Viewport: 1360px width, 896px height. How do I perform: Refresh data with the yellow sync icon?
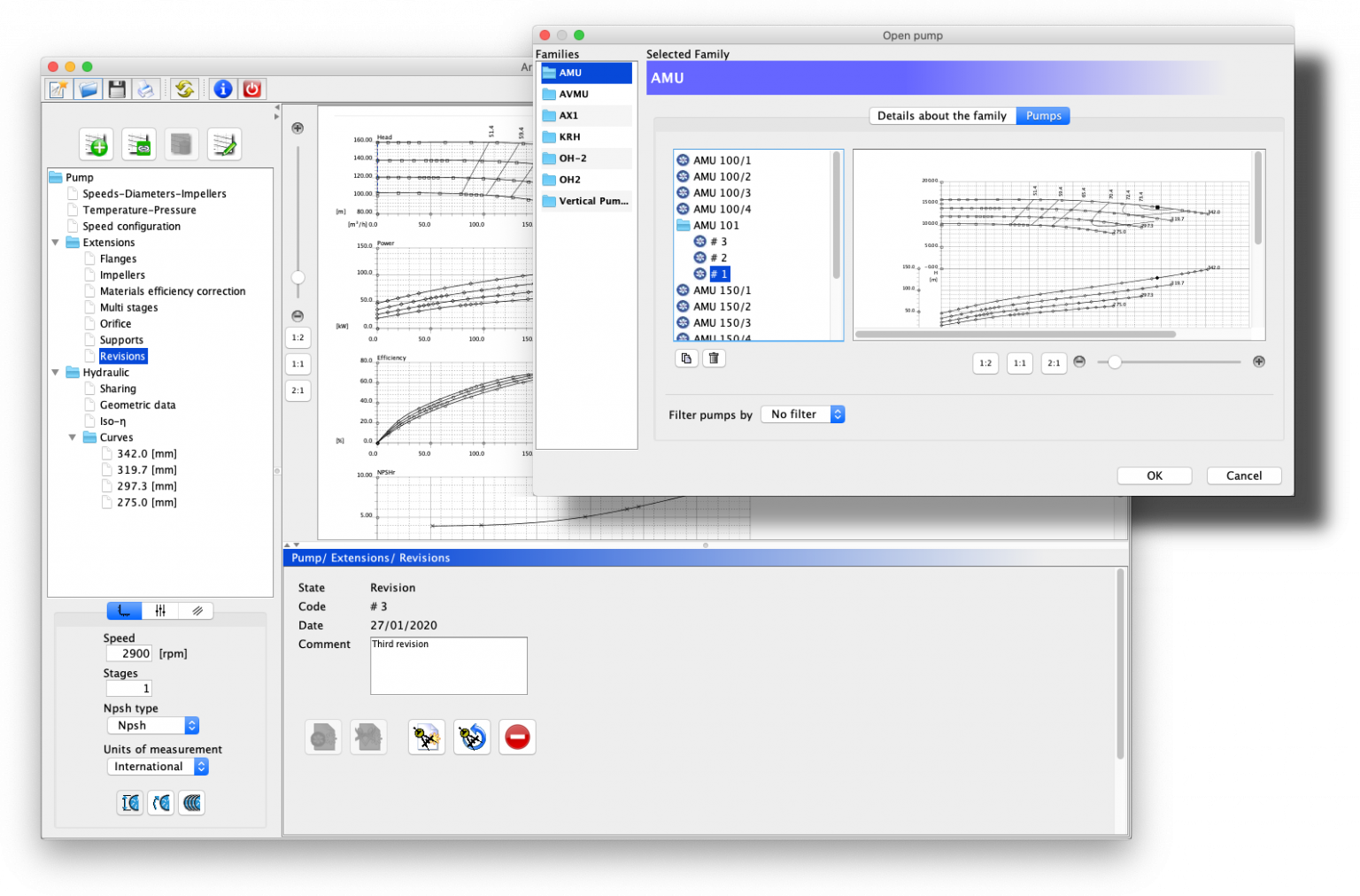[x=184, y=89]
